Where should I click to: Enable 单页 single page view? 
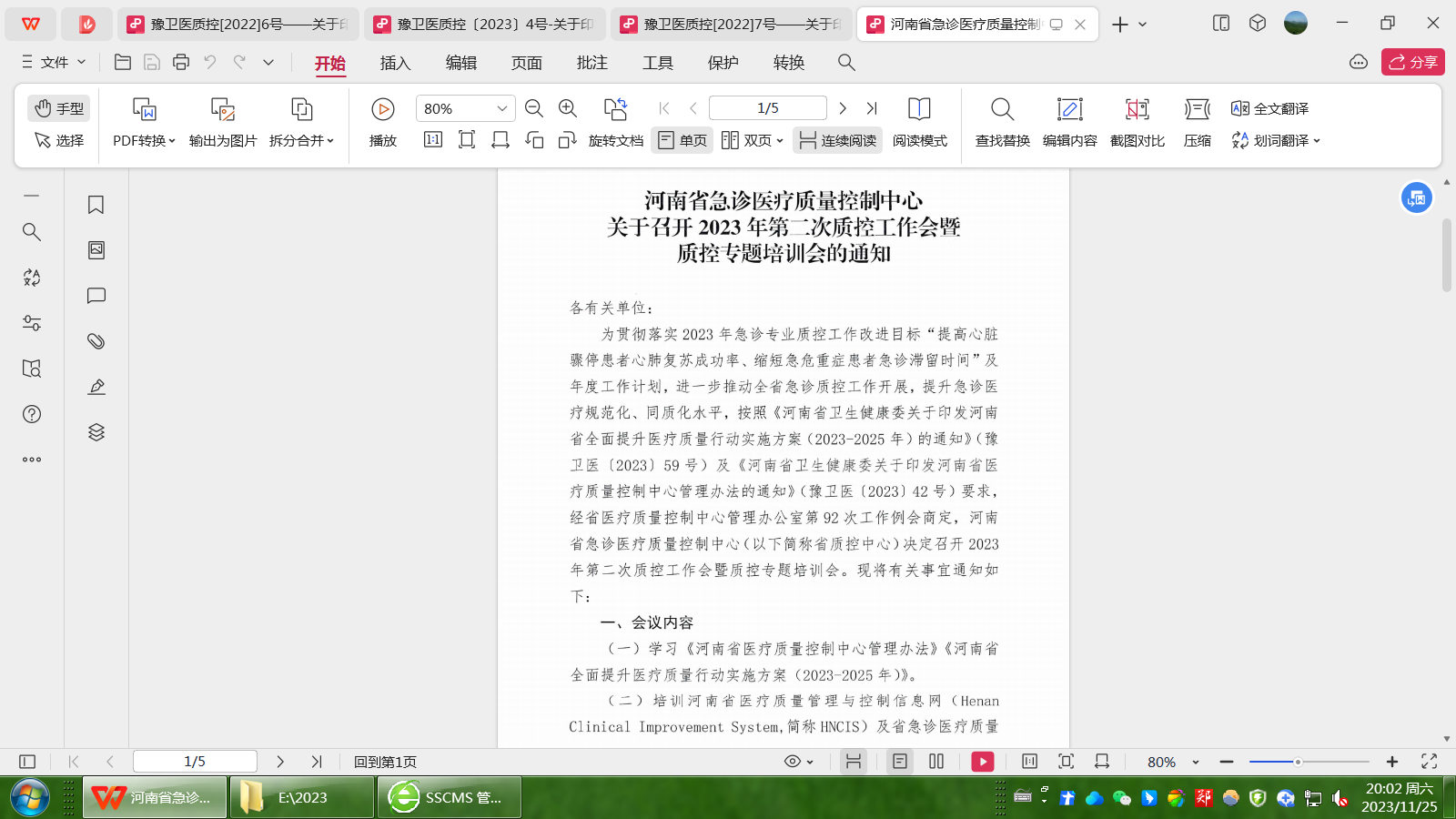coord(682,140)
